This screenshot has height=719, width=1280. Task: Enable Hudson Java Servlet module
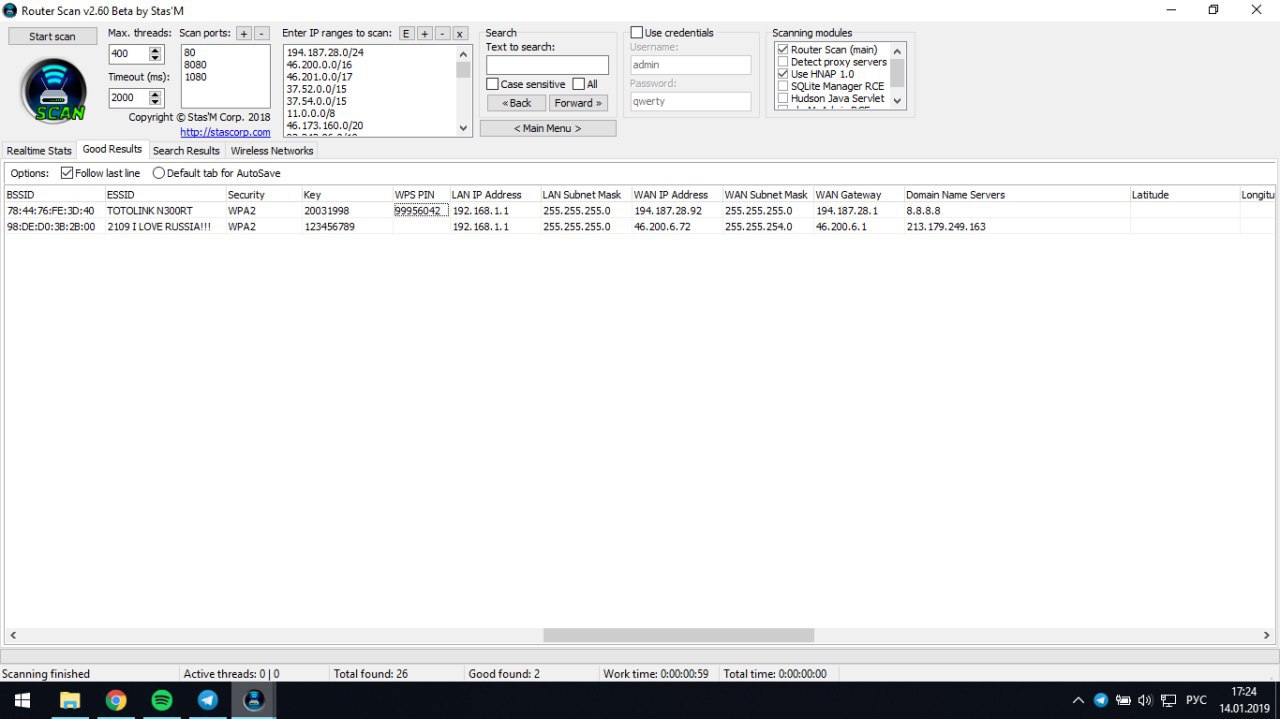pos(783,98)
